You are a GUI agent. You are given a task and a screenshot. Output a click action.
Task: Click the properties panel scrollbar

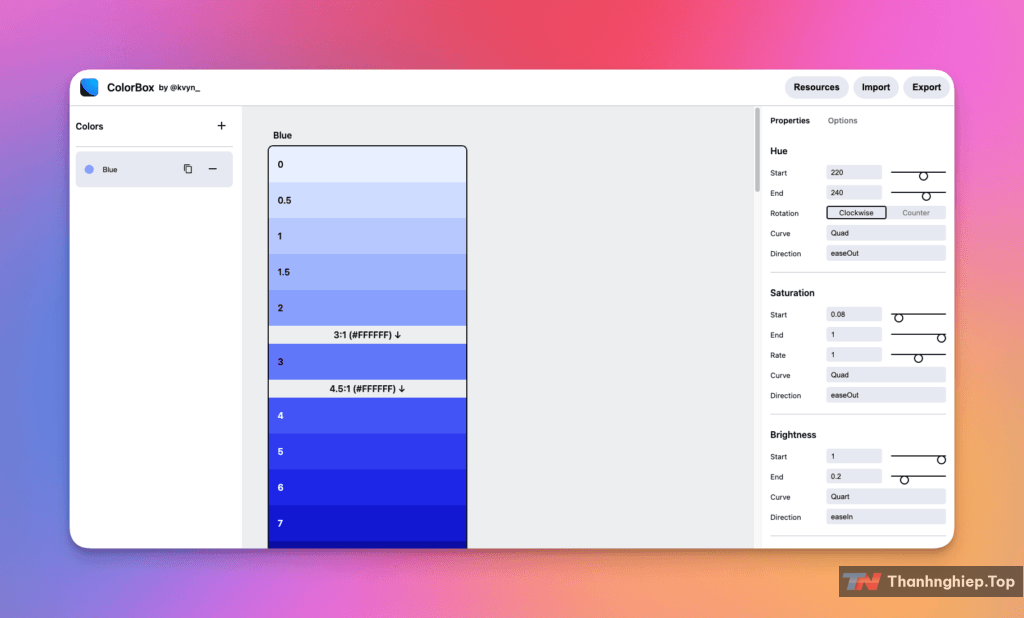[758, 150]
